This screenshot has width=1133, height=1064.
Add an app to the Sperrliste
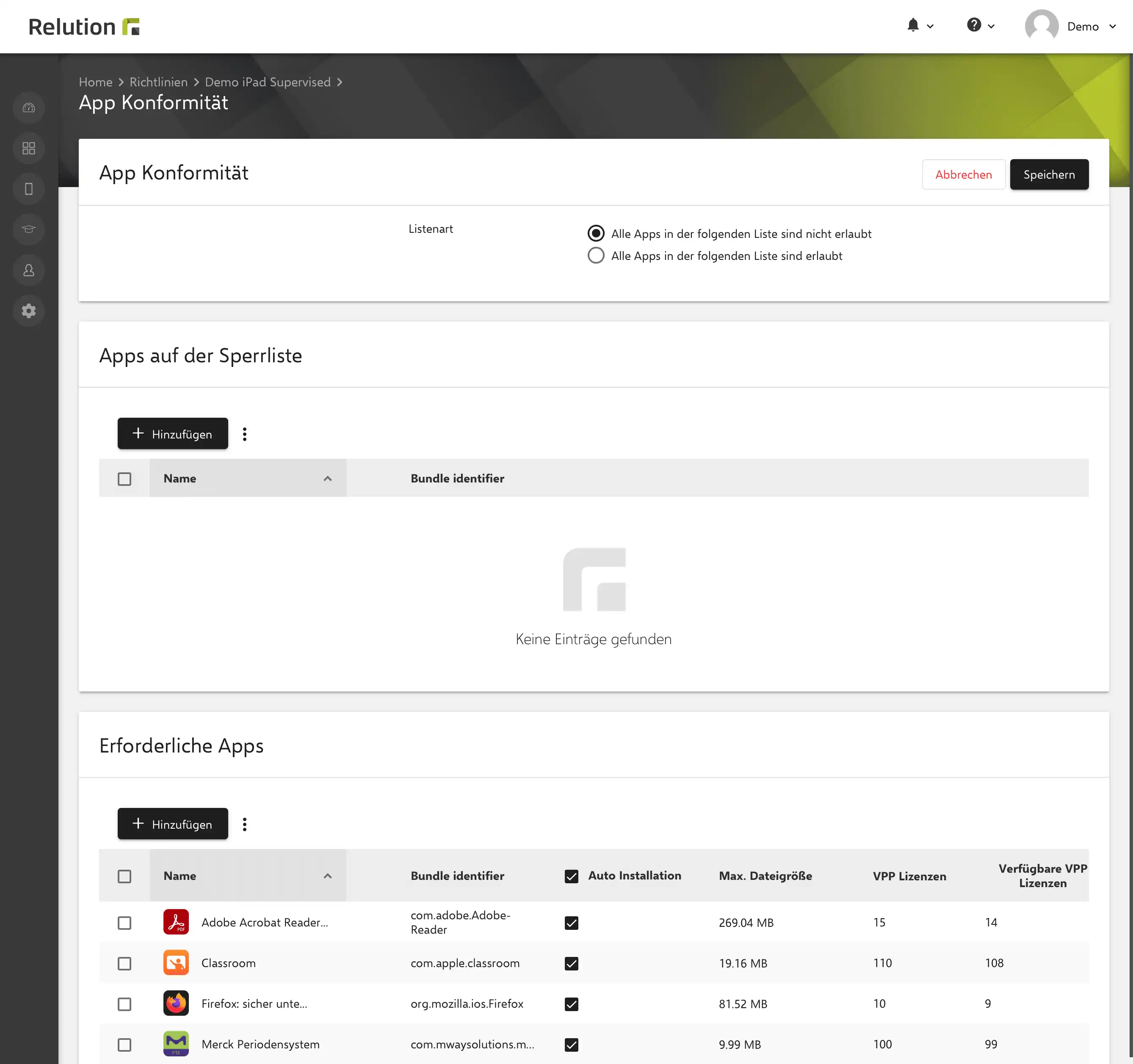tap(173, 433)
